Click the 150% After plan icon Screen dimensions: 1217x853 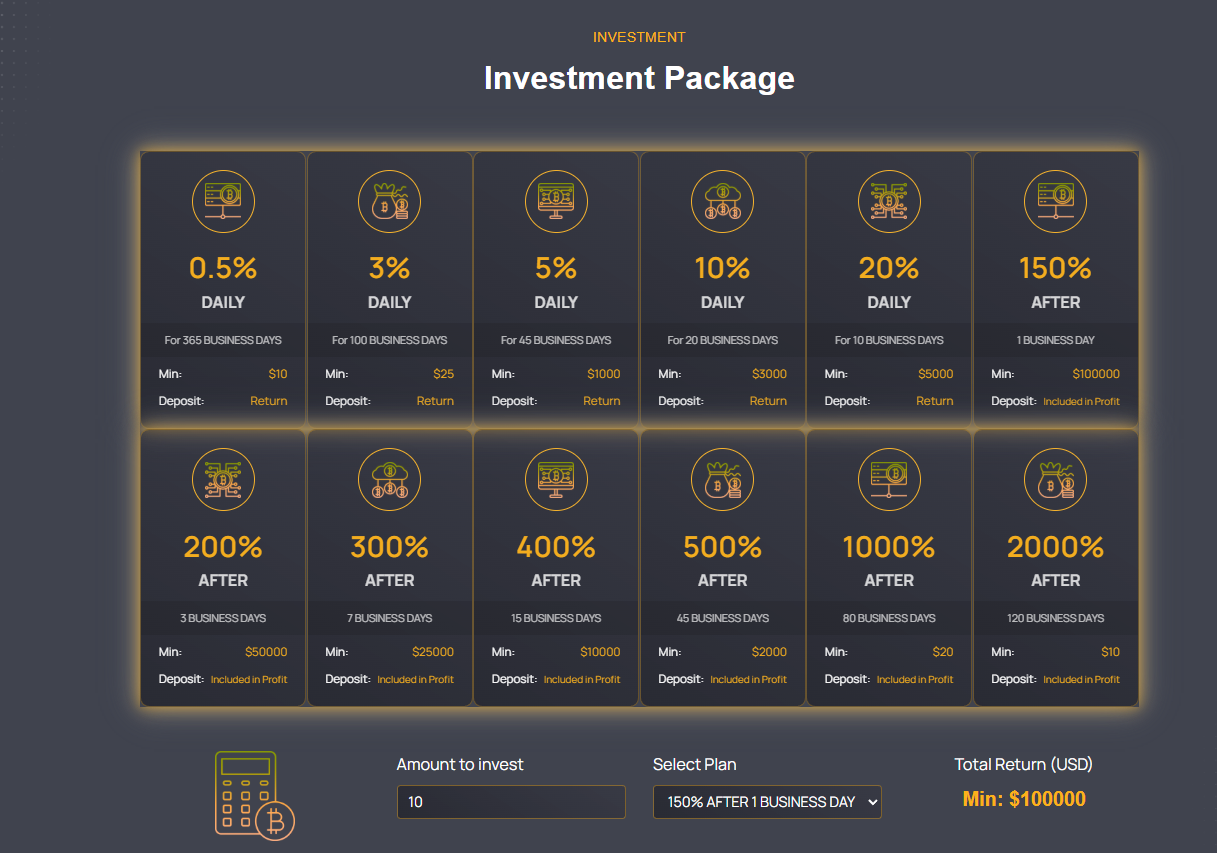click(x=1055, y=201)
